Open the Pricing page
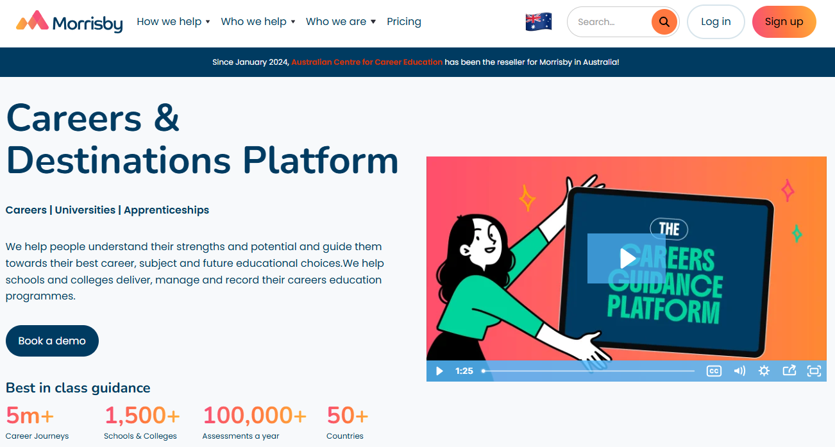The width and height of the screenshot is (835, 447). click(404, 22)
